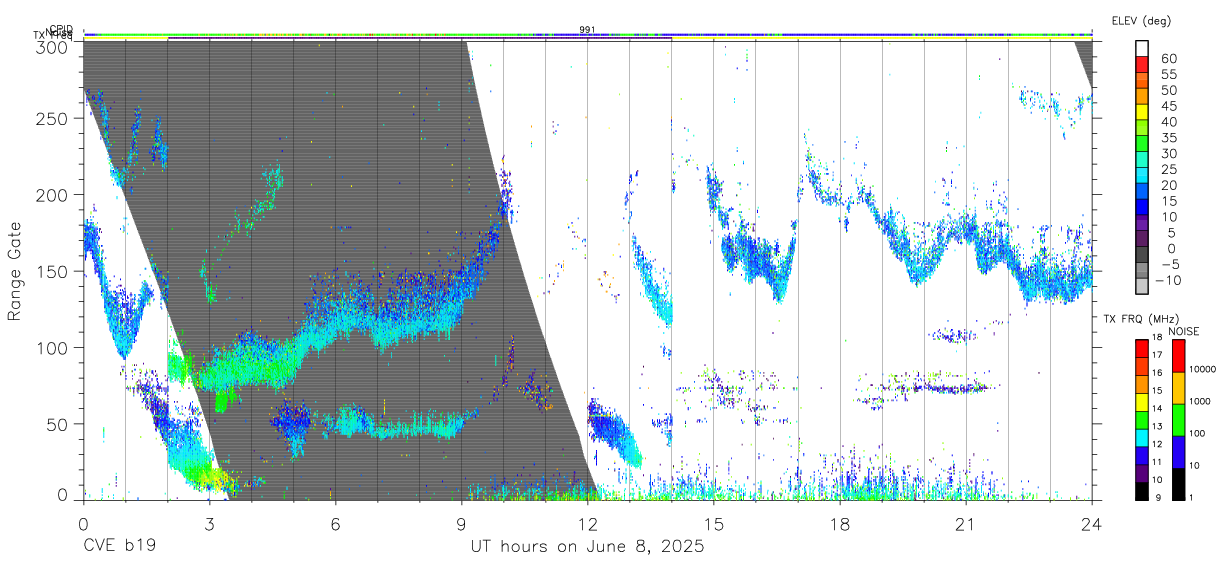This screenshot has width=1228, height=567.
Task: Click the orange ELEV segment between 50 and 45
Action: tap(1142, 97)
